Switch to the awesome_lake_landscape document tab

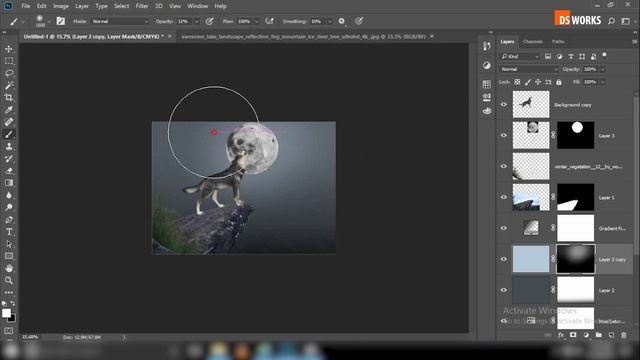(x=303, y=36)
